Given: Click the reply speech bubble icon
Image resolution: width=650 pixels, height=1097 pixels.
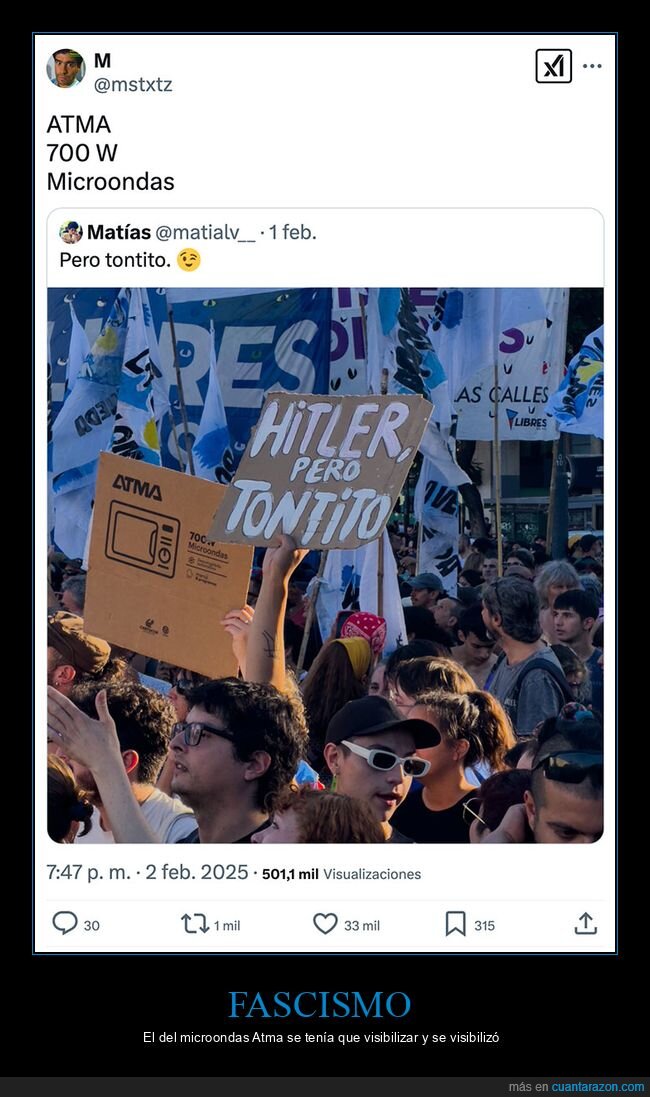Looking at the screenshot, I should pos(64,923).
